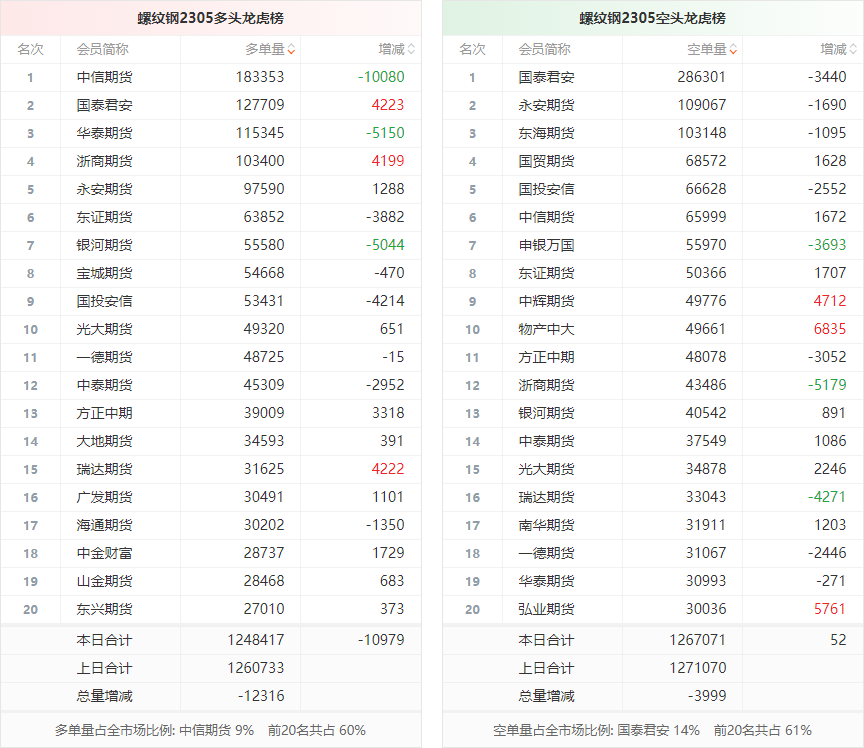The width and height of the screenshot is (864, 748).
Task: Select the 螺纹钢2305空头龙虎榜 title
Action: tap(652, 18)
